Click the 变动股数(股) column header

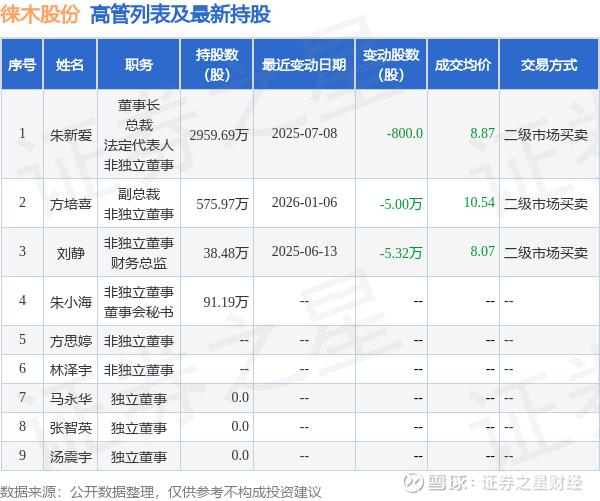[391, 65]
